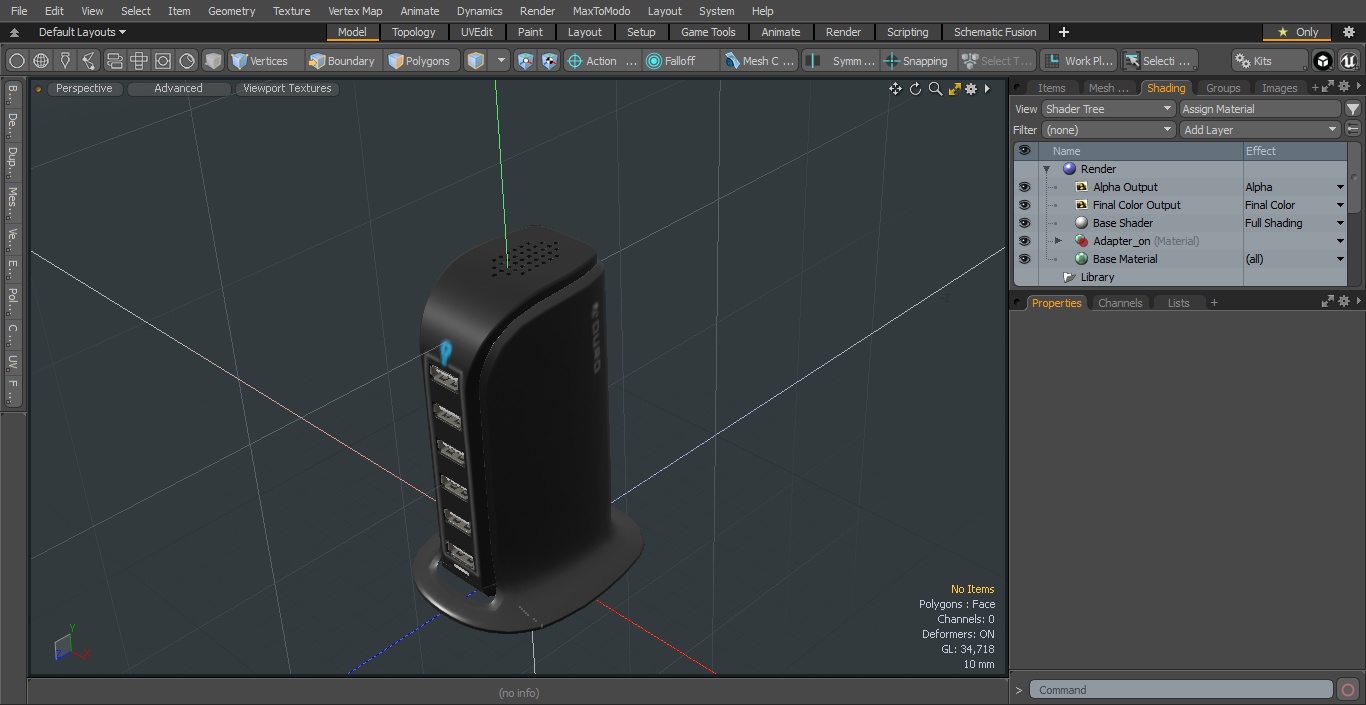Click the Shader Tree scrollbar
1366x705 pixels.
[1355, 177]
